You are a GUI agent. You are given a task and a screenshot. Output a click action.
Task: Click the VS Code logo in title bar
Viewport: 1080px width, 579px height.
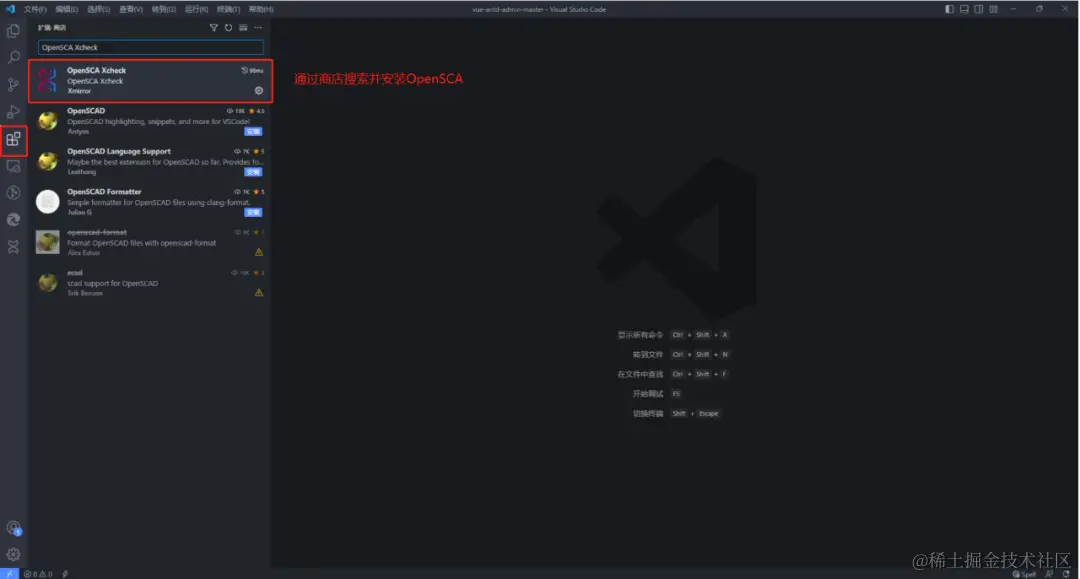pos(10,9)
